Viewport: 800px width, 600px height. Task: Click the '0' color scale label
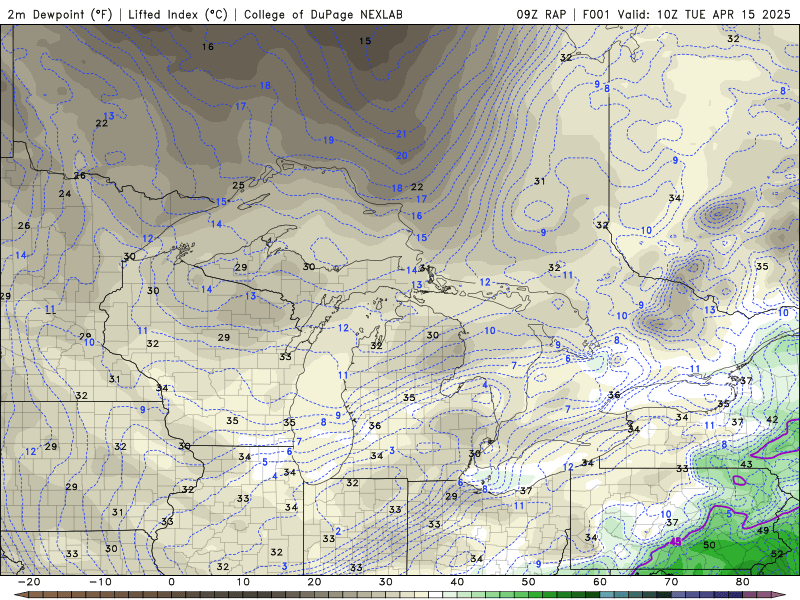click(x=171, y=582)
